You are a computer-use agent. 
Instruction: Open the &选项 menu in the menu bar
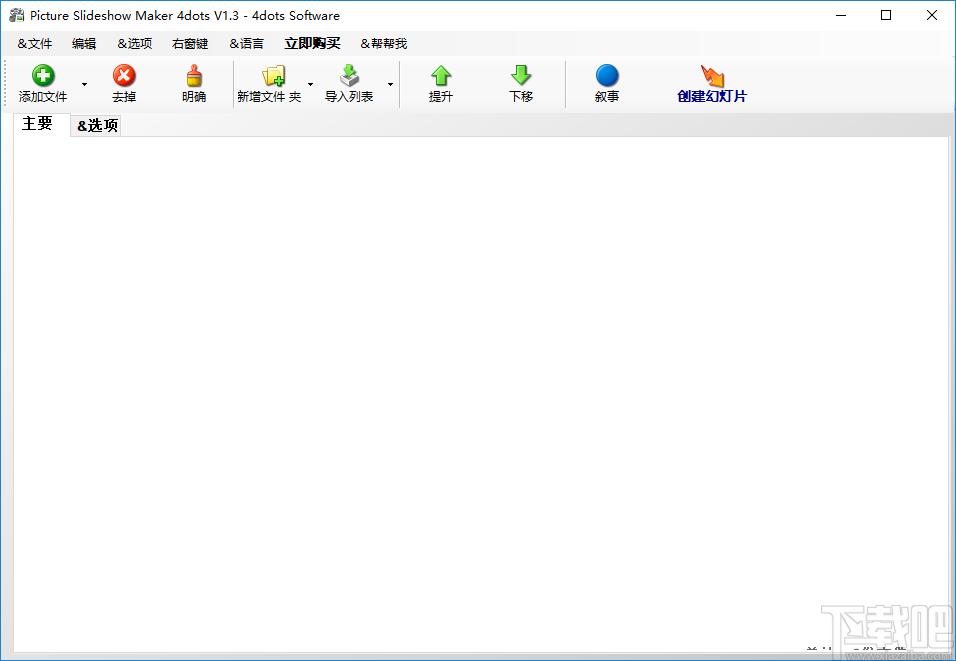(x=135, y=43)
